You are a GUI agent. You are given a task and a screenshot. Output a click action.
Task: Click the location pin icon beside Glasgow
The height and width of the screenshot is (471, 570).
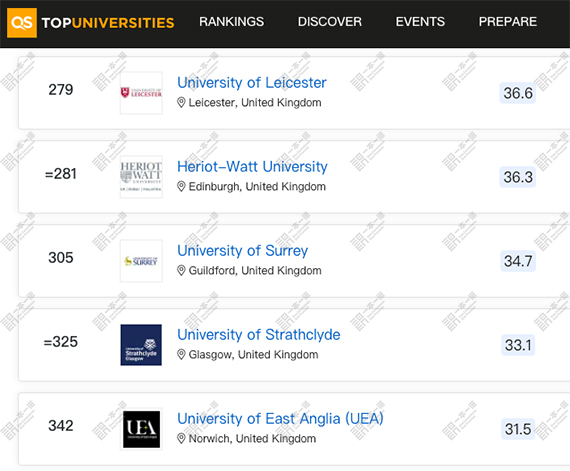181,355
